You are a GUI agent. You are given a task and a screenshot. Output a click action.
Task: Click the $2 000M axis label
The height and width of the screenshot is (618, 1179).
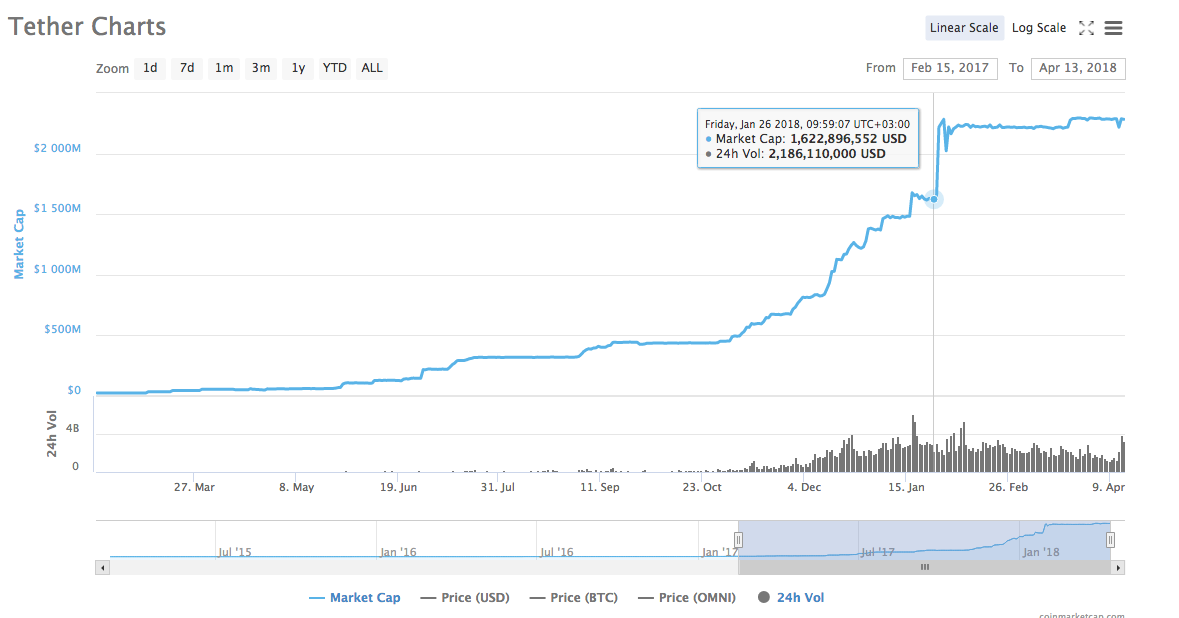point(57,148)
